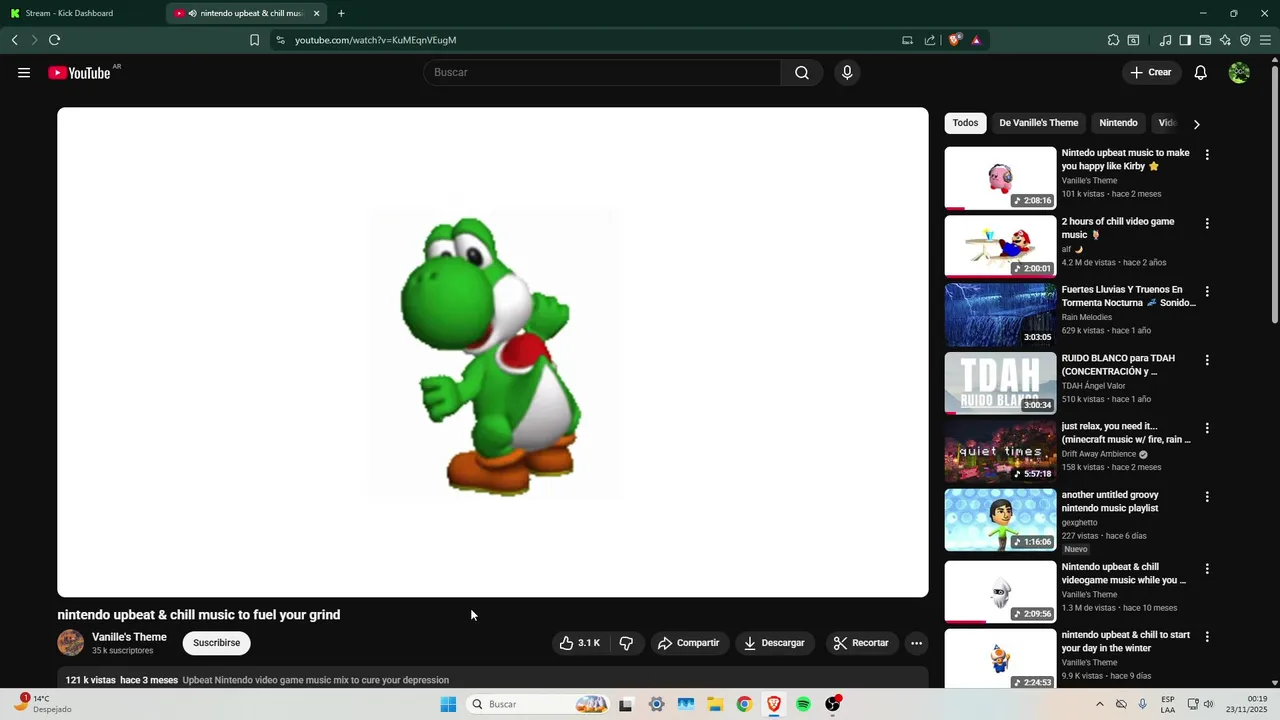The height and width of the screenshot is (720, 1280).
Task: Select the Todos filter chip
Action: point(965,123)
